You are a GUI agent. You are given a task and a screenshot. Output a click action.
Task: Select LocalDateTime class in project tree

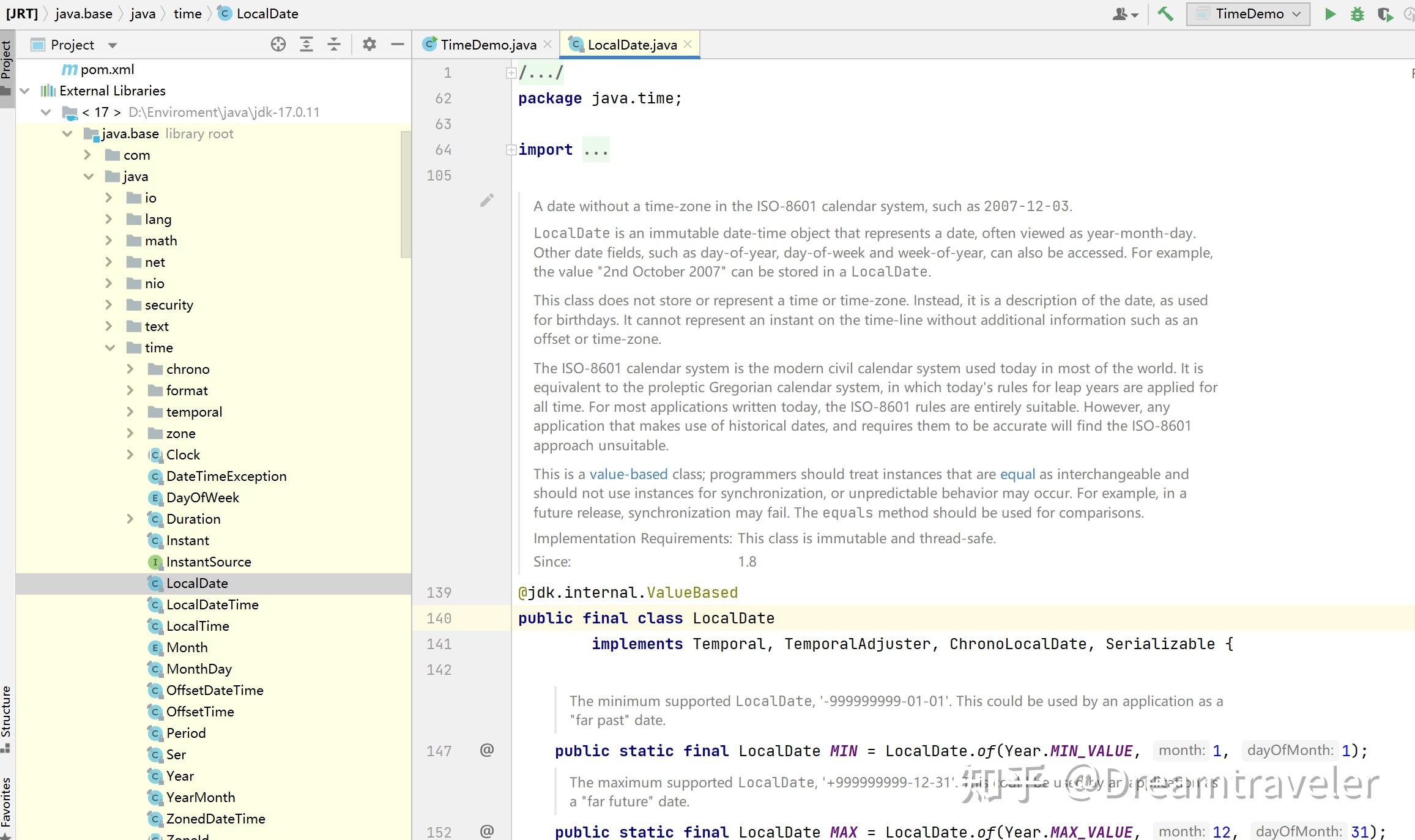click(212, 604)
